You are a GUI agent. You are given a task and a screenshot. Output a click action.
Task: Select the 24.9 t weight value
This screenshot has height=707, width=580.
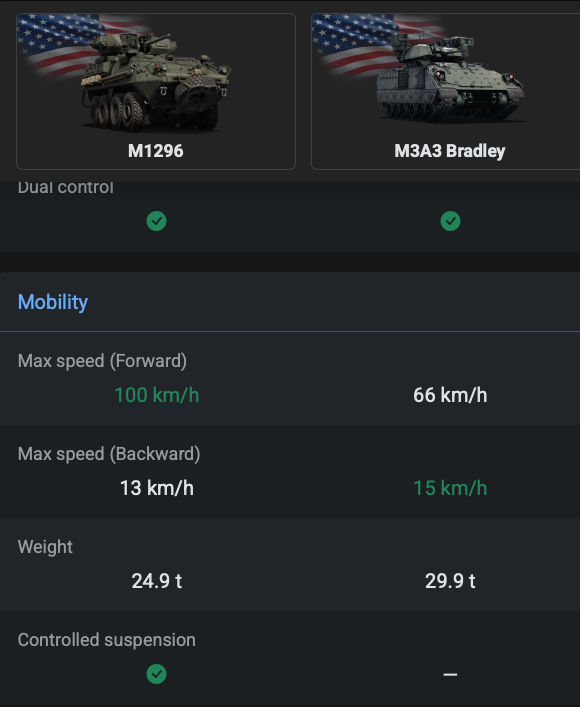[157, 581]
